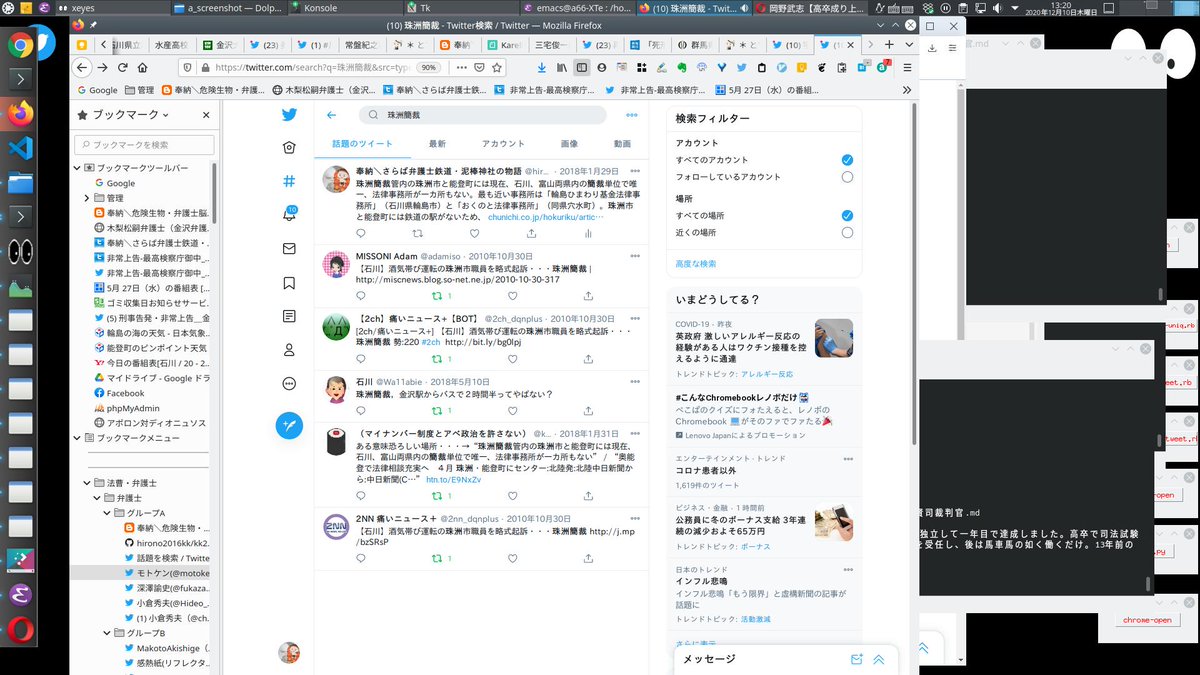Image resolution: width=1200 pixels, height=675 pixels.
Task: Switch to the 最新 tab
Action: 437,144
